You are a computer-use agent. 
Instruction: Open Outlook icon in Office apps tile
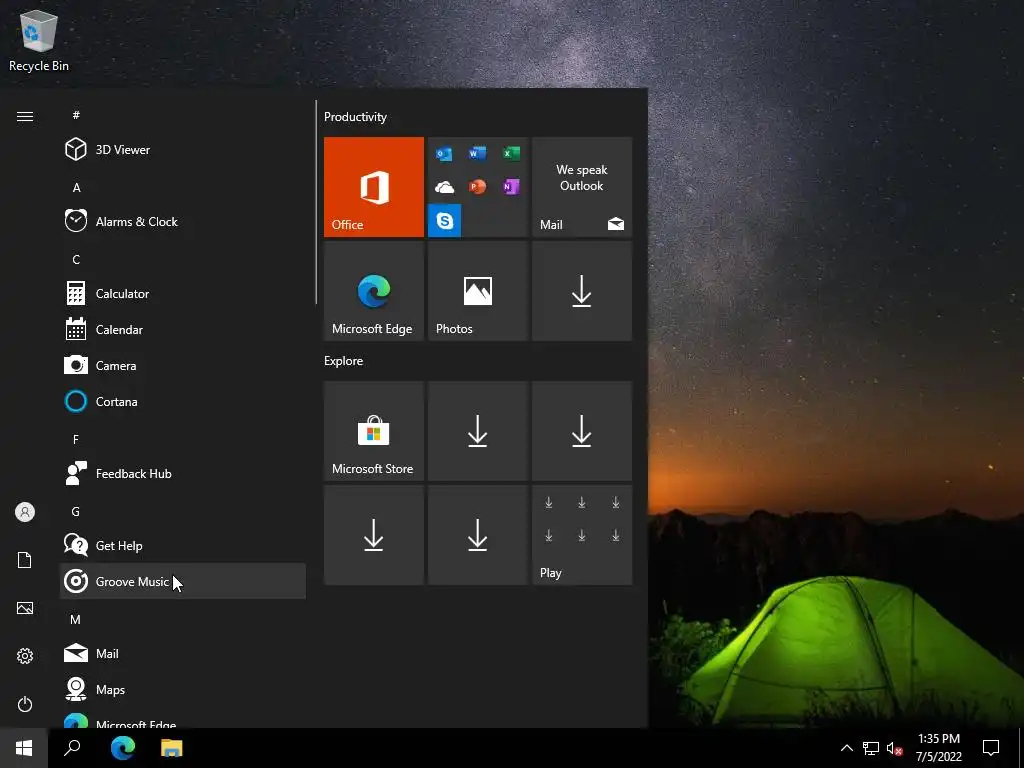[444, 153]
